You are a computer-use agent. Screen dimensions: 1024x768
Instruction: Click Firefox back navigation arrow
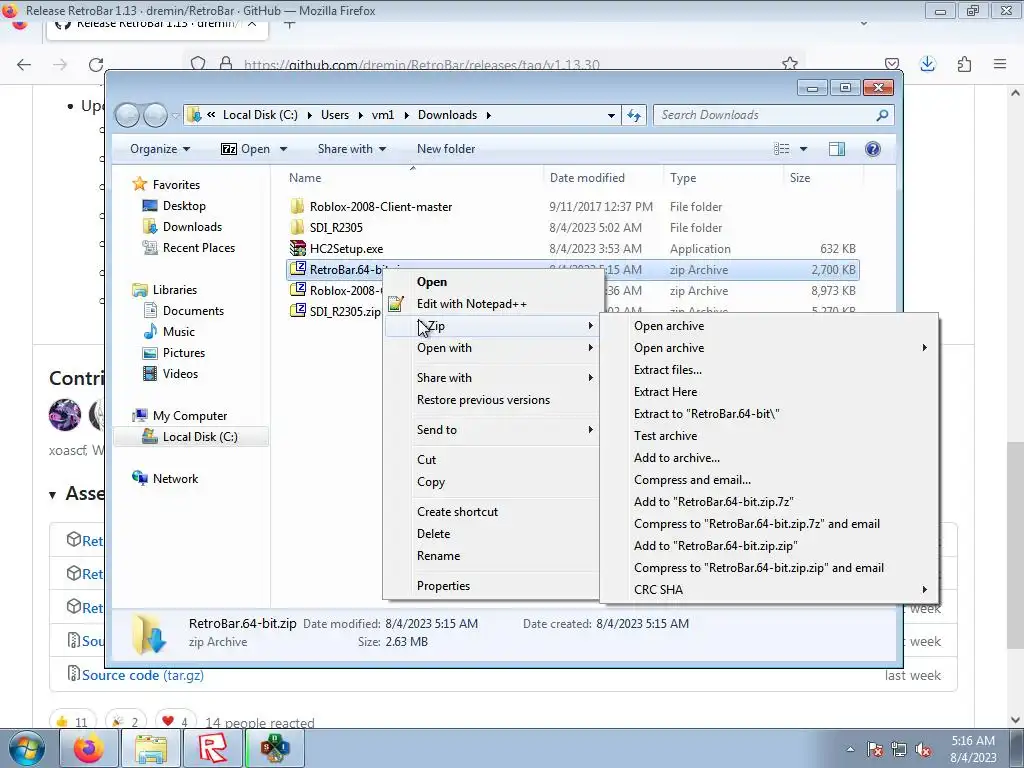coord(24,64)
